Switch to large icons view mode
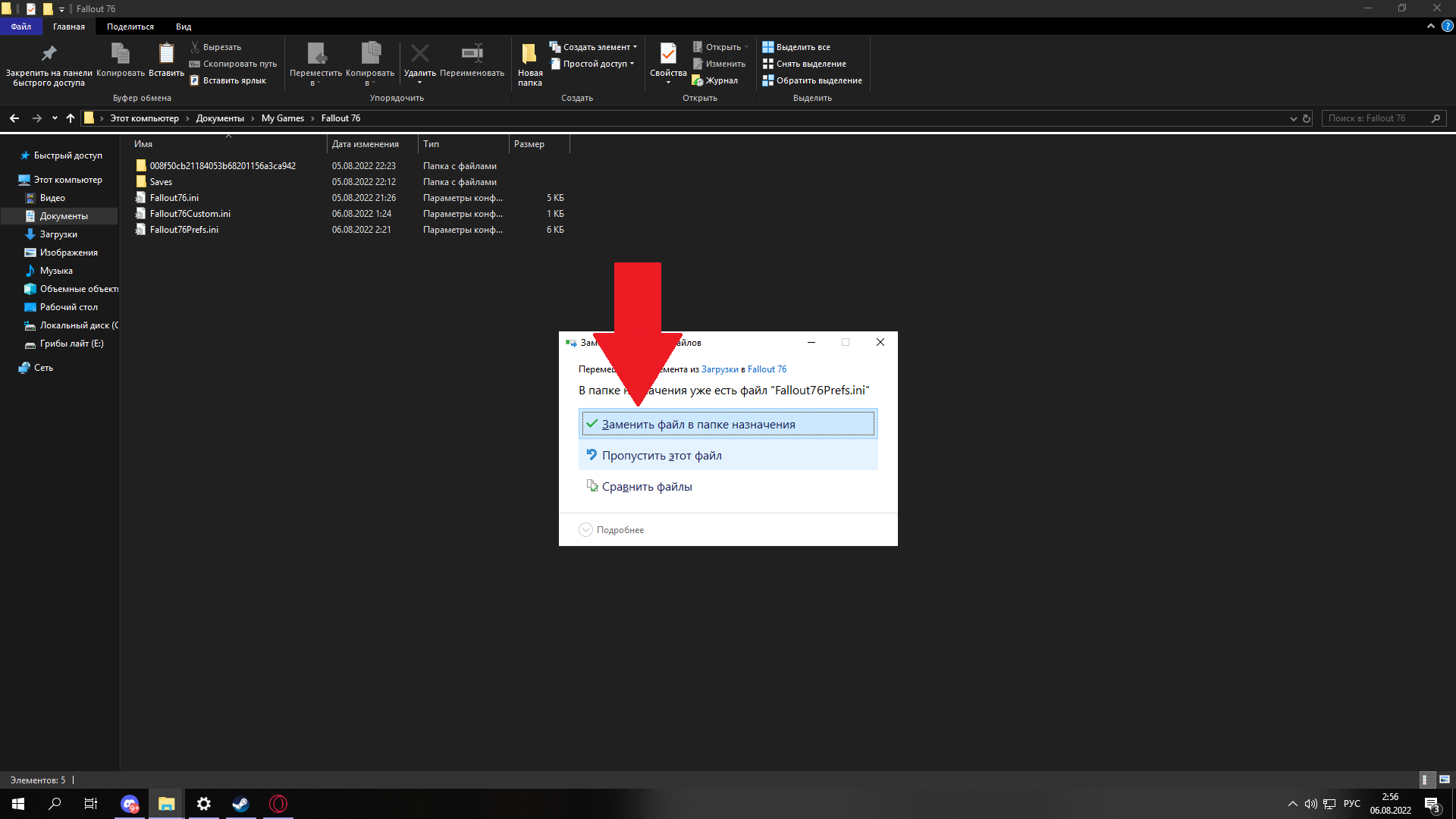1456x819 pixels. tap(1445, 780)
